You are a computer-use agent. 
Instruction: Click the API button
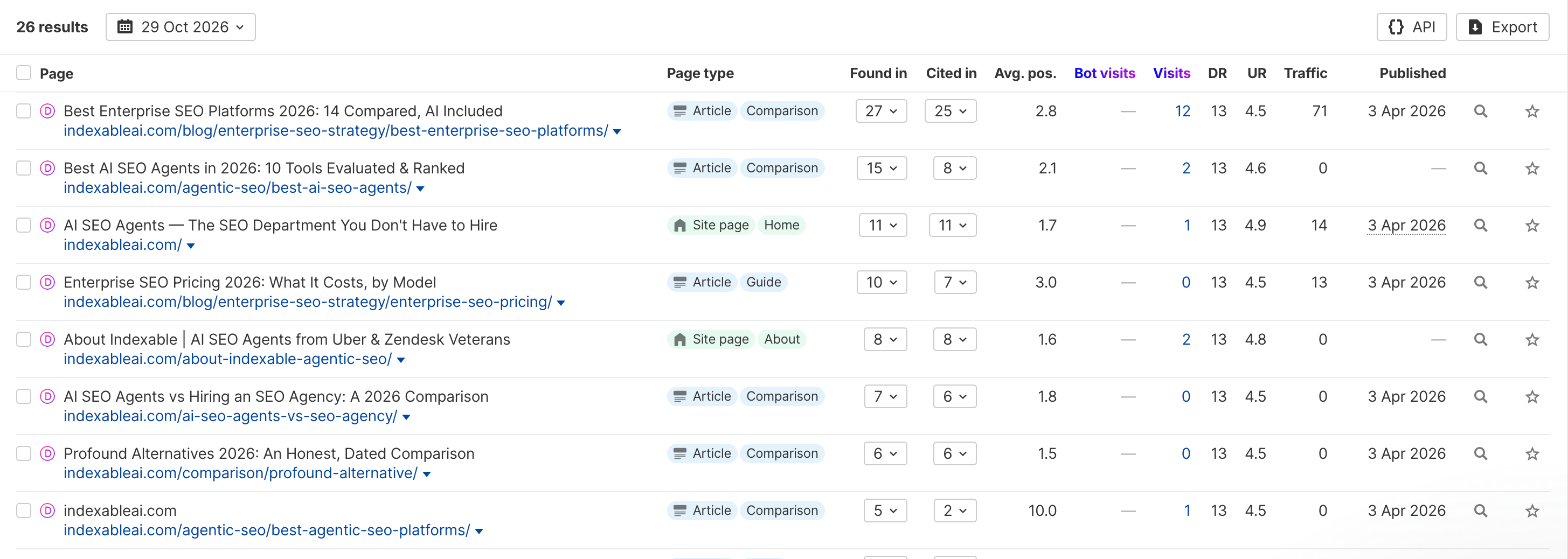pyautogui.click(x=1412, y=27)
